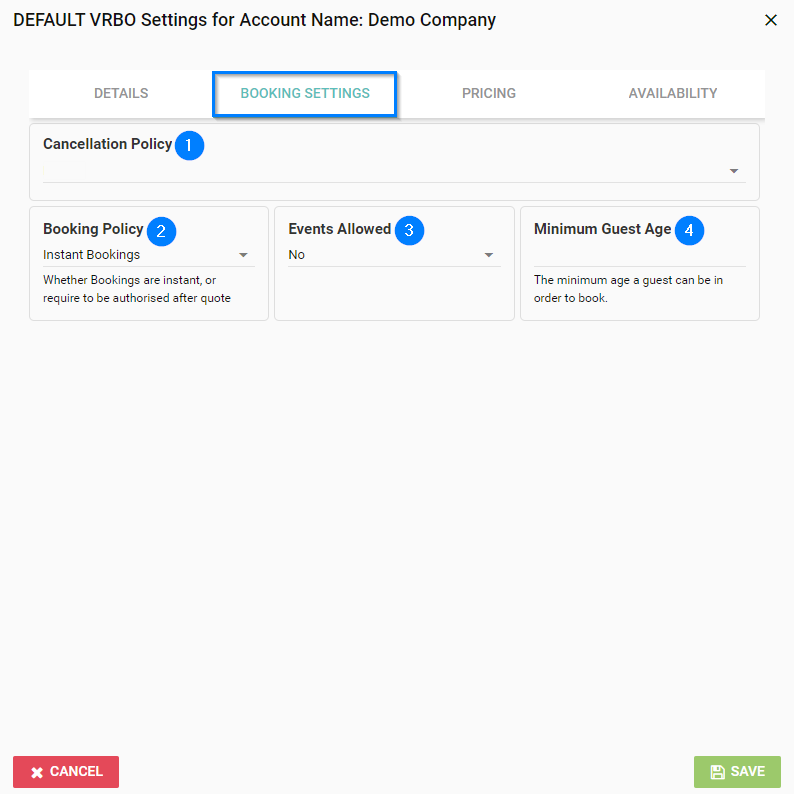Click the Events Allowed 'No' value

297,255
